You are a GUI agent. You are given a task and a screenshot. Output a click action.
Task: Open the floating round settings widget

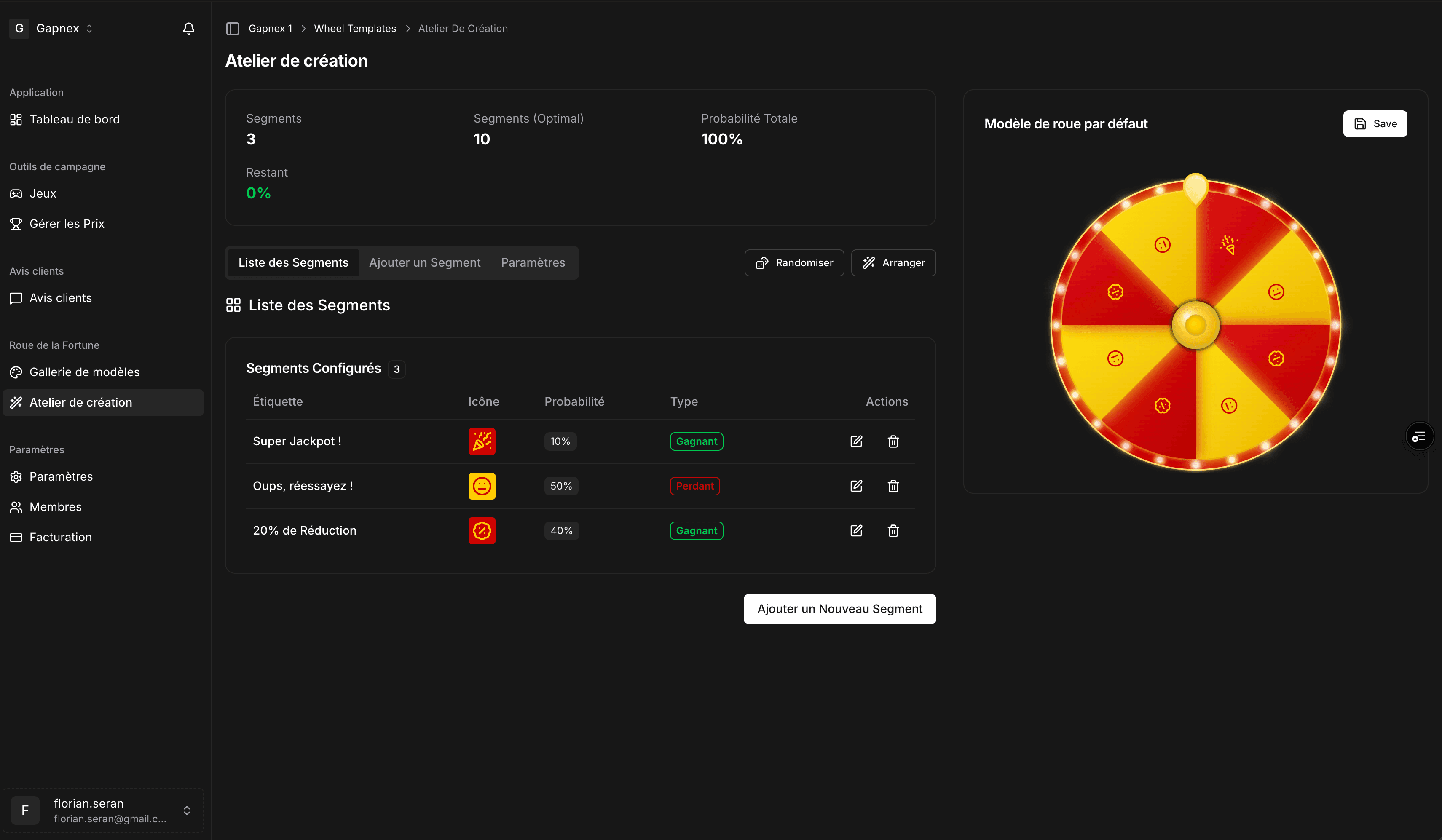(1419, 436)
